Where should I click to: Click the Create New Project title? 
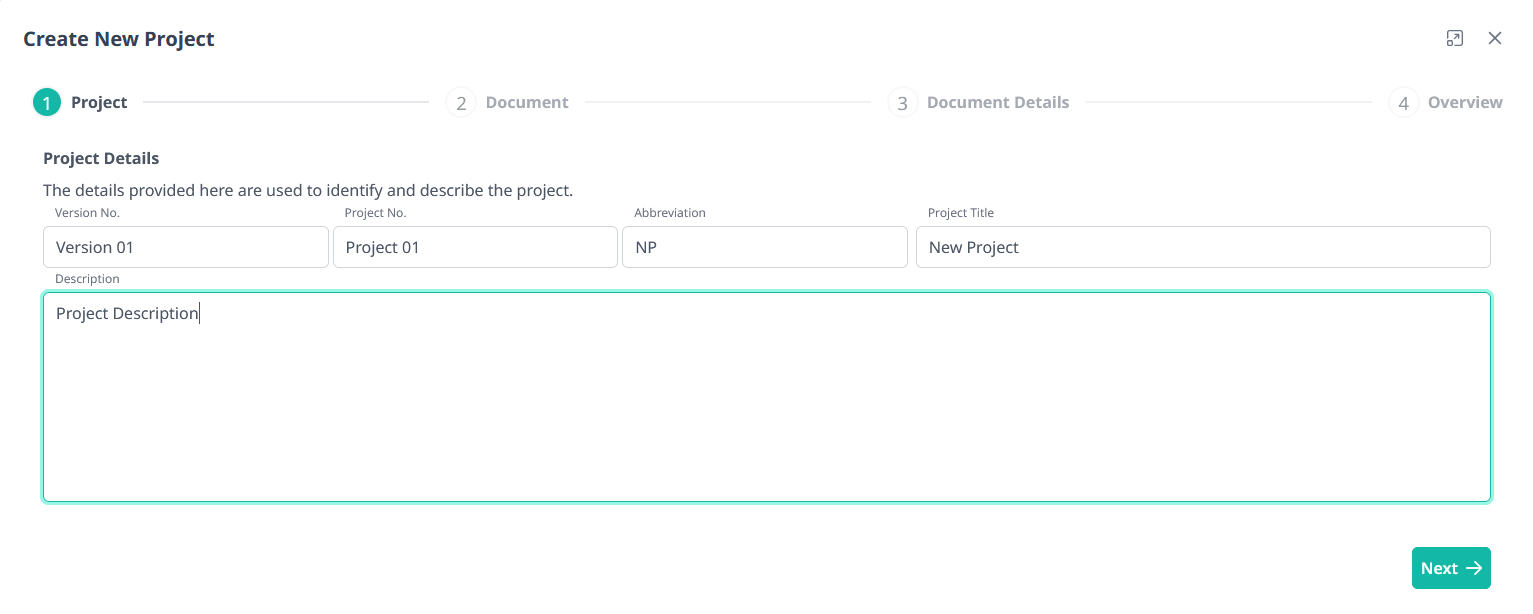click(119, 39)
